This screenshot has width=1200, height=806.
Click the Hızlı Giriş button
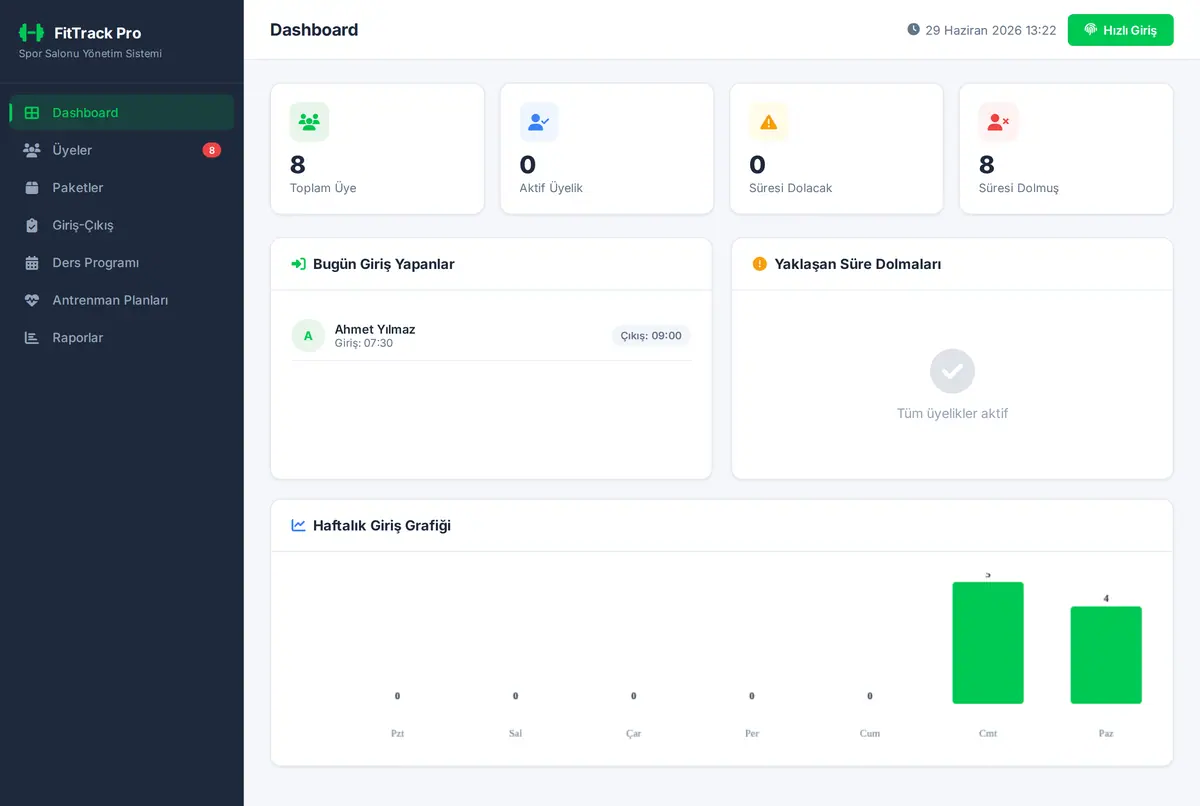coord(1120,30)
